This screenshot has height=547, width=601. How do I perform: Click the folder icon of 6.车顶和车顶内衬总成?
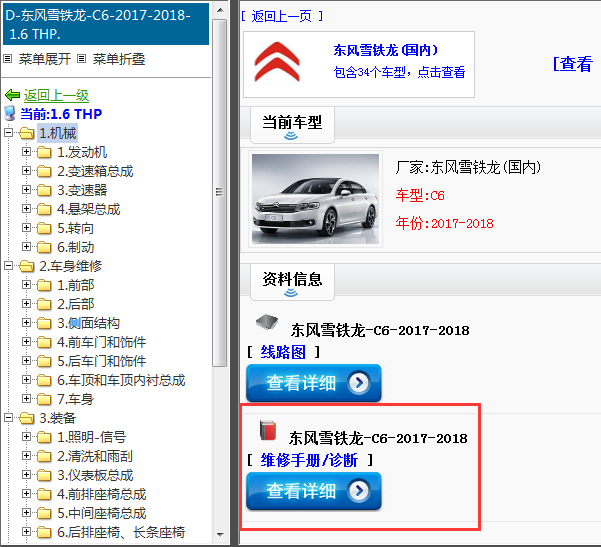pyautogui.click(x=44, y=380)
